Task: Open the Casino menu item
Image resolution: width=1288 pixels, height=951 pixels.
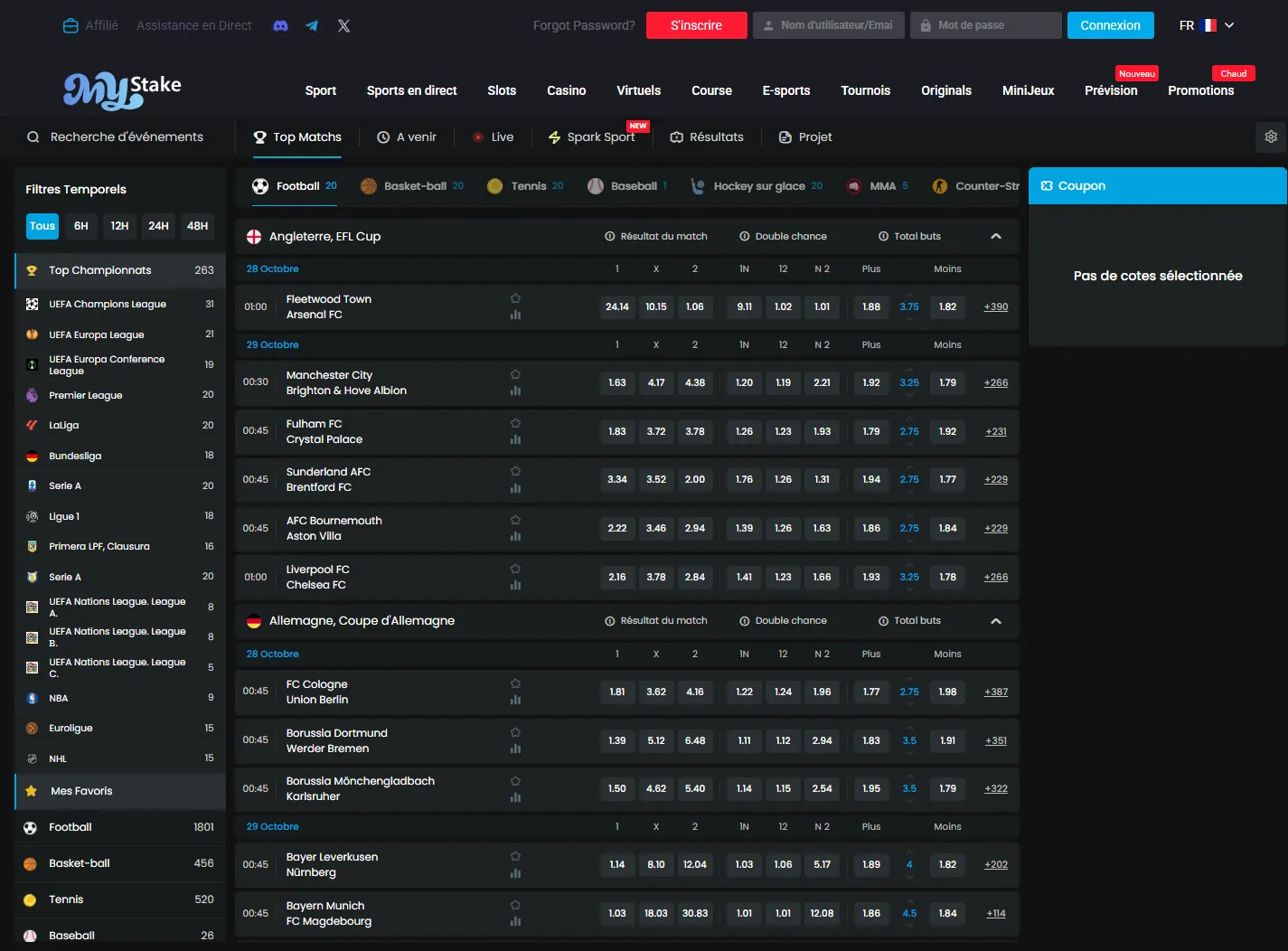Action: 567,90
